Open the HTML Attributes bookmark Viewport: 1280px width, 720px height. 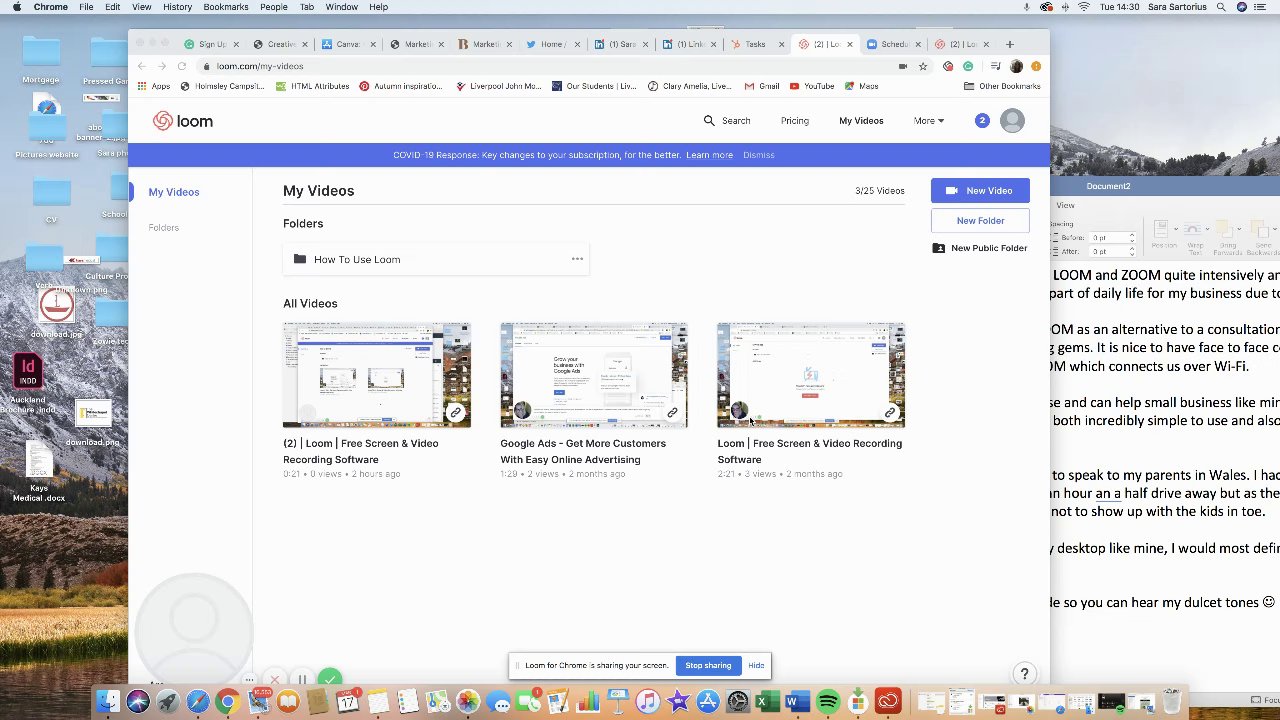[x=313, y=86]
